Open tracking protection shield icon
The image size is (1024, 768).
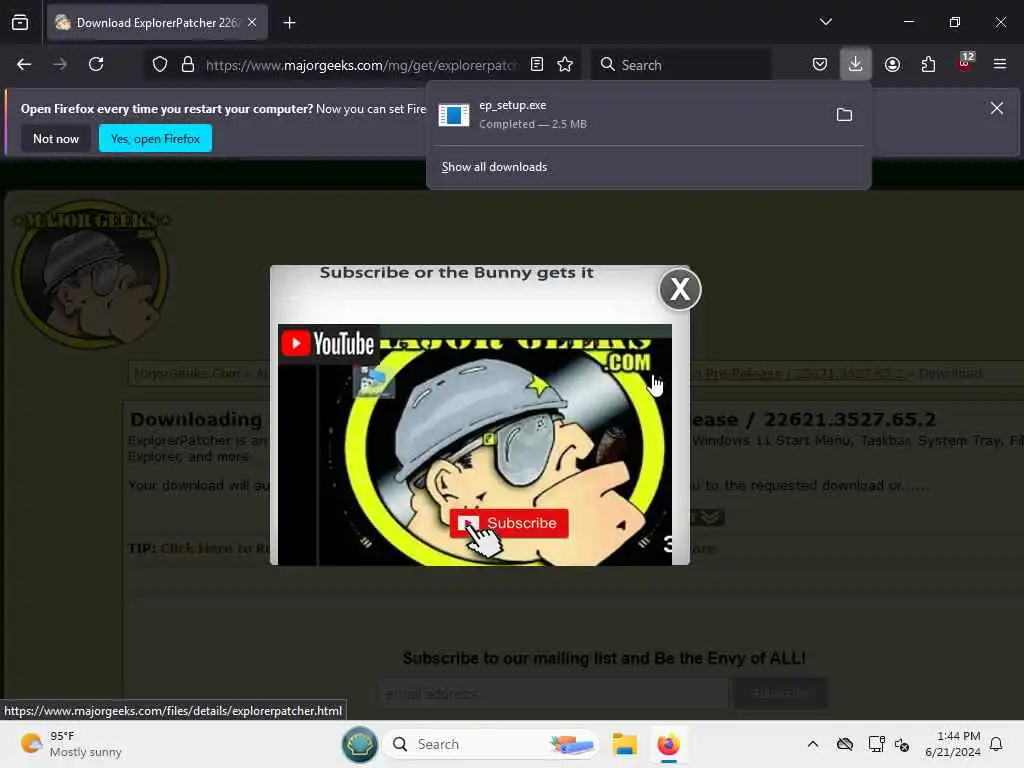pyautogui.click(x=160, y=64)
